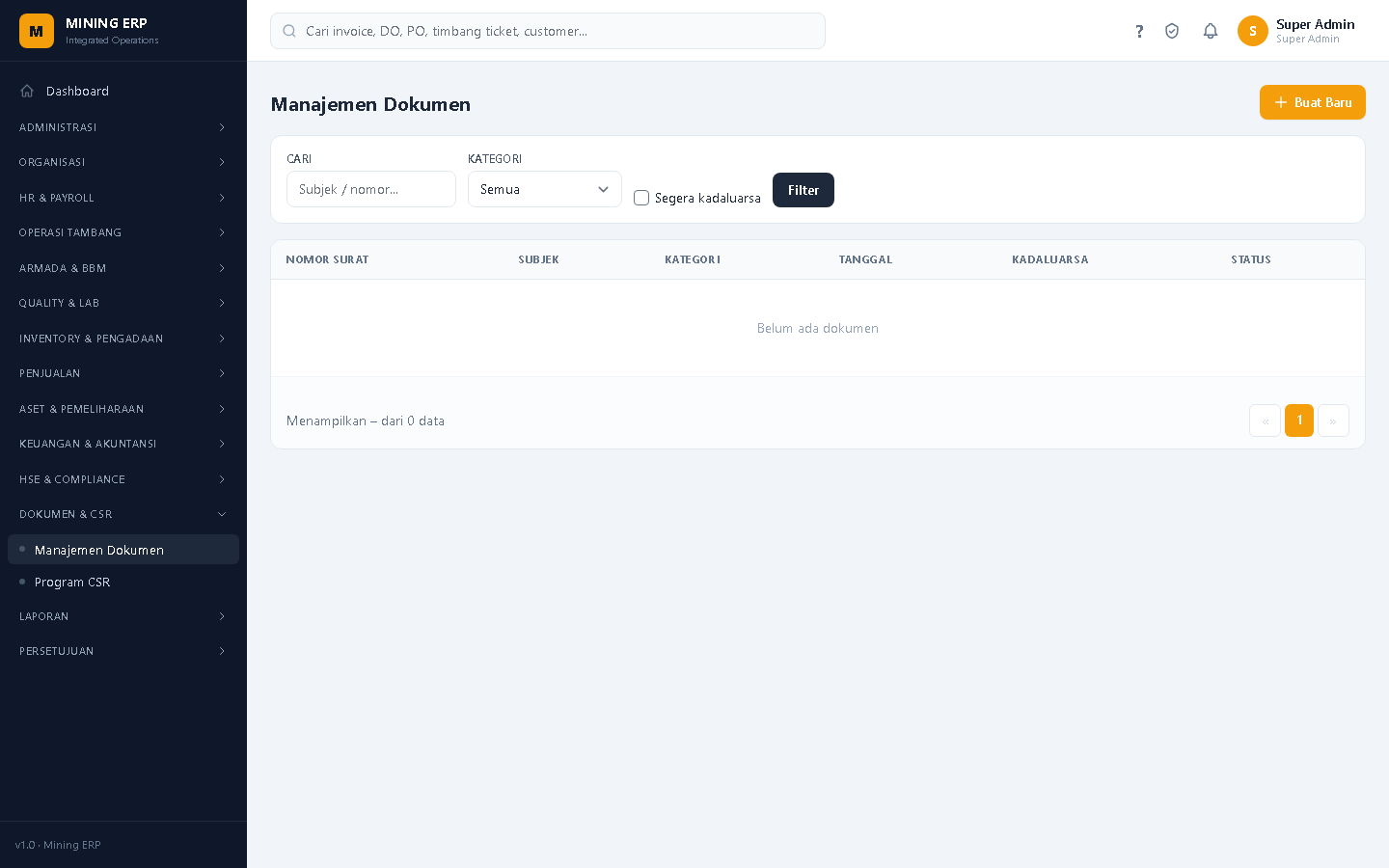This screenshot has width=1389, height=868.
Task: Click the Mining ERP logo
Action: (x=37, y=31)
